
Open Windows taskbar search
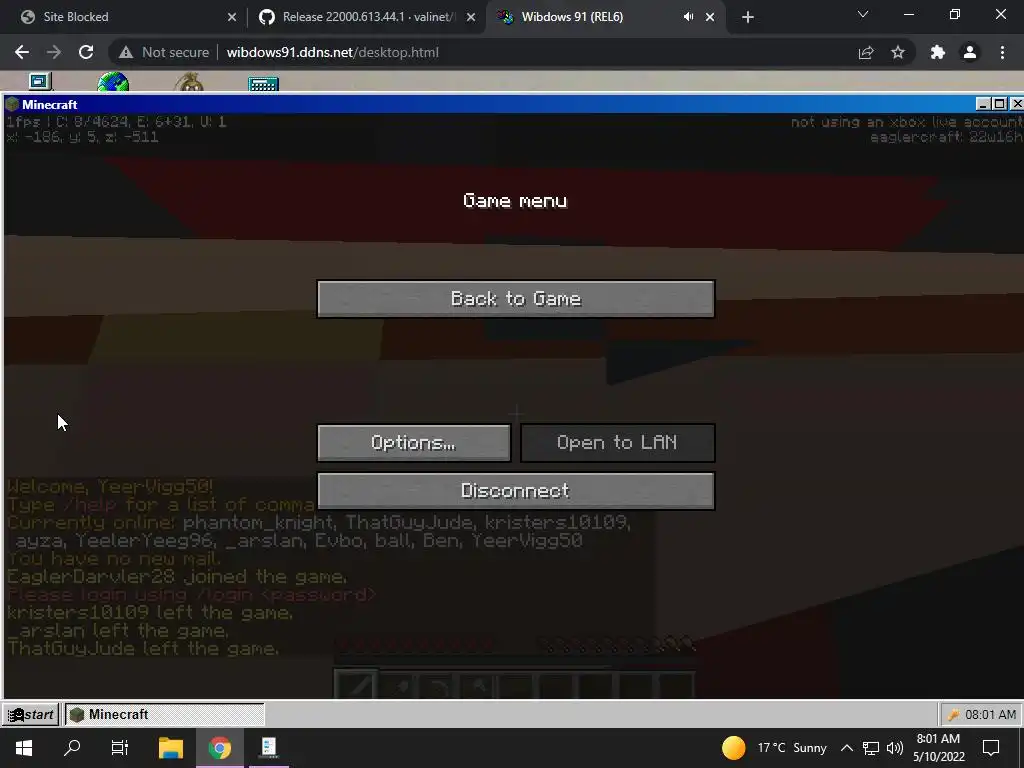coord(72,748)
